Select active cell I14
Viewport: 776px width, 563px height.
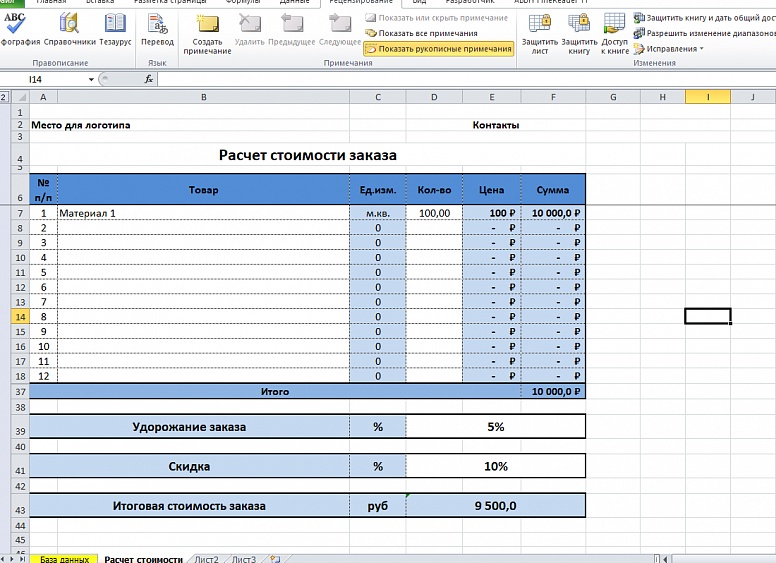(708, 316)
